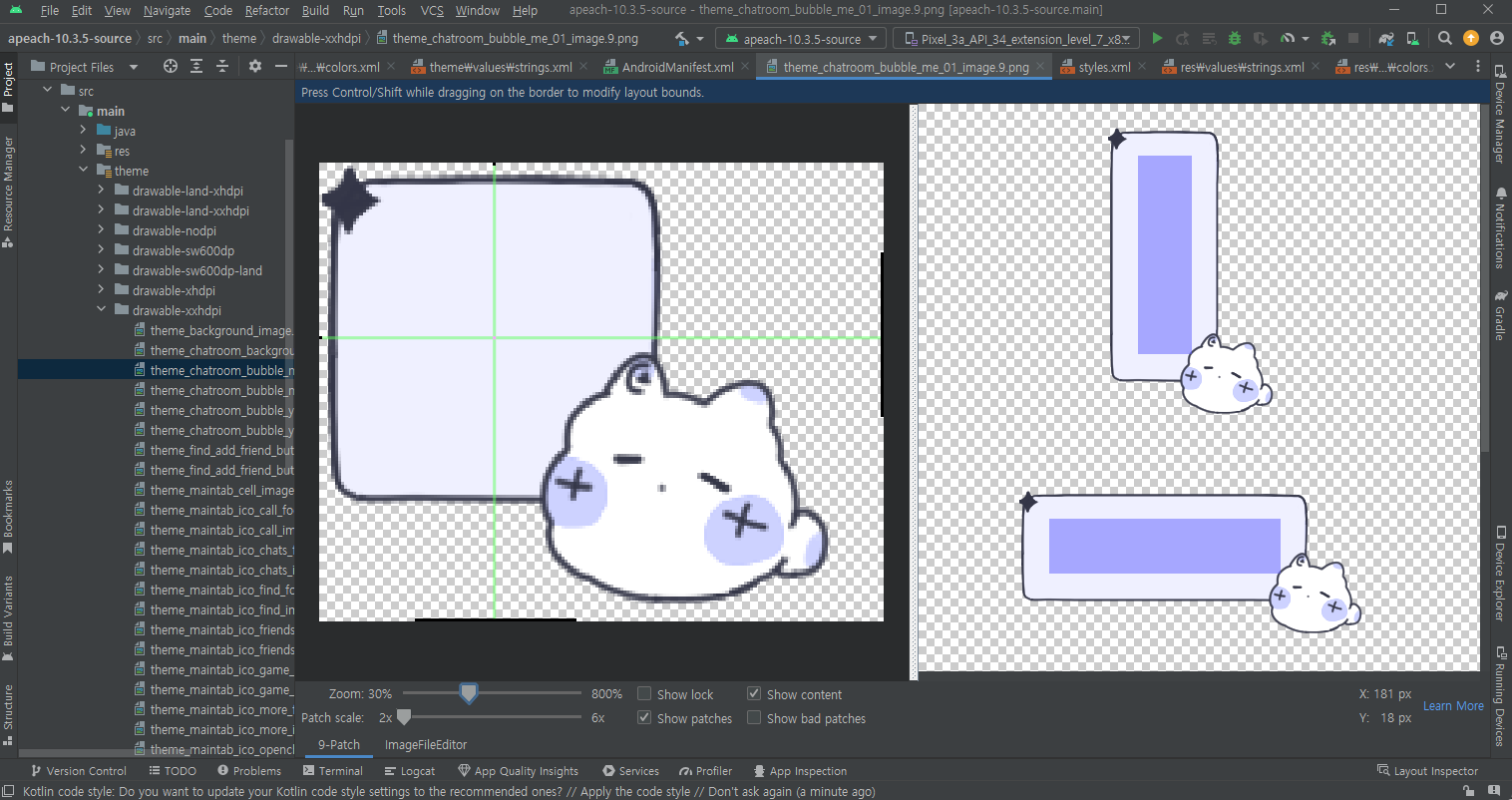Enable the Show lock checkbox
This screenshot has width=1512, height=800.
pyautogui.click(x=644, y=693)
